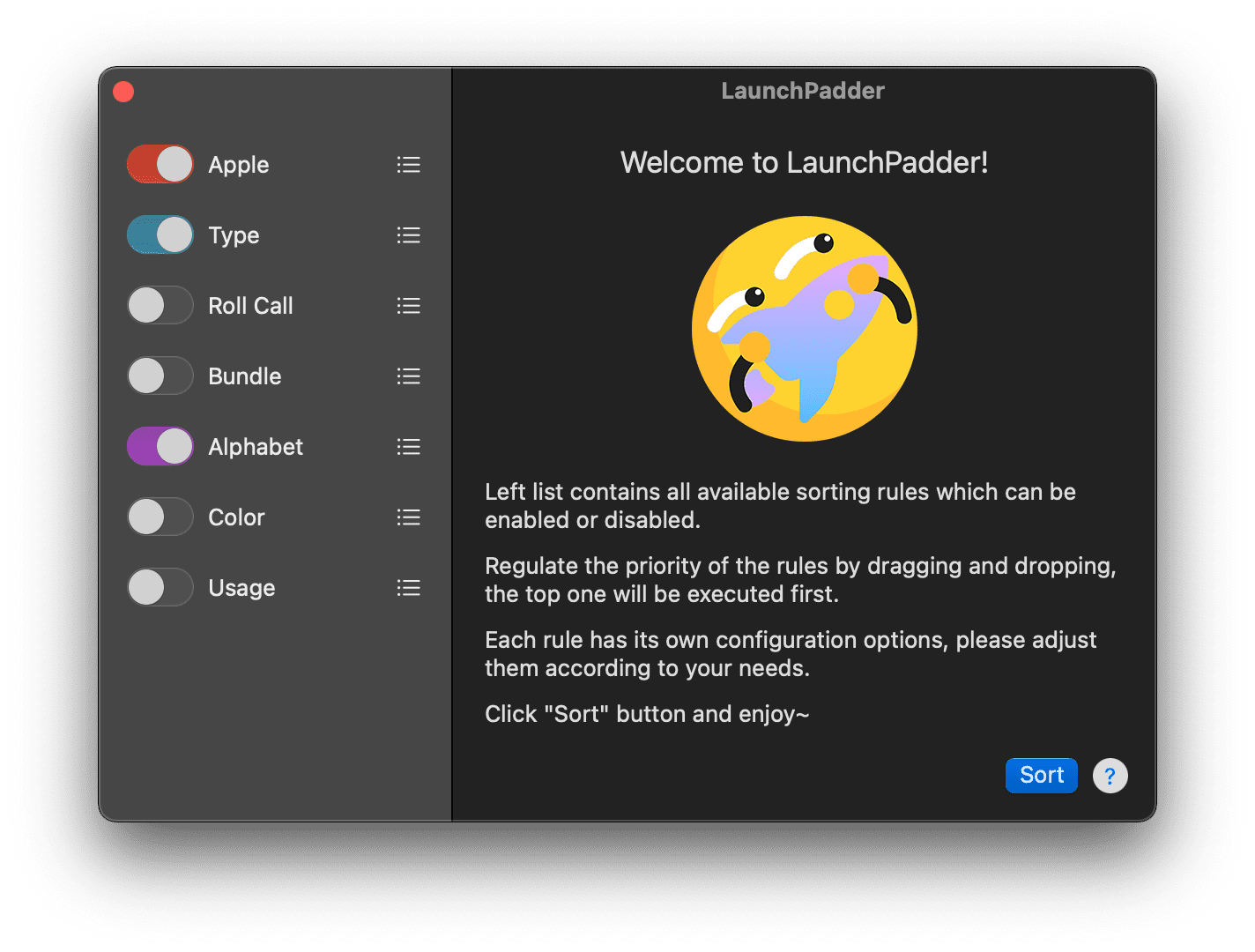Click the LaunchPadder rocket logo

[805, 329]
